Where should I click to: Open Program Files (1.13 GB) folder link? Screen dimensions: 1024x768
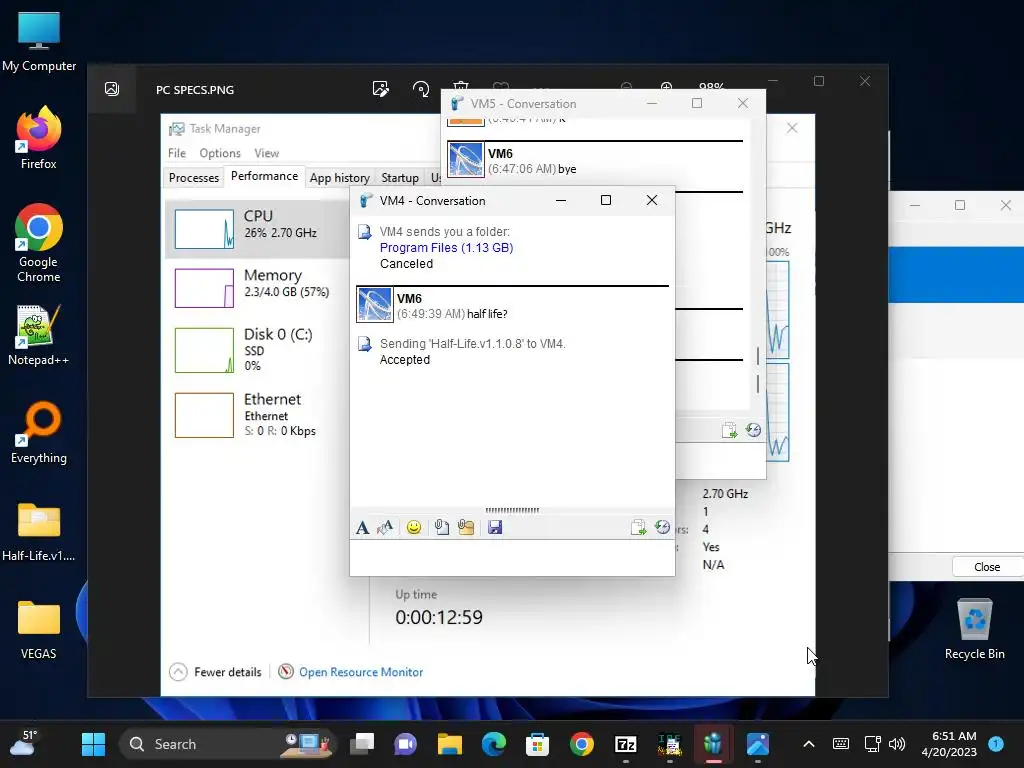[446, 248]
